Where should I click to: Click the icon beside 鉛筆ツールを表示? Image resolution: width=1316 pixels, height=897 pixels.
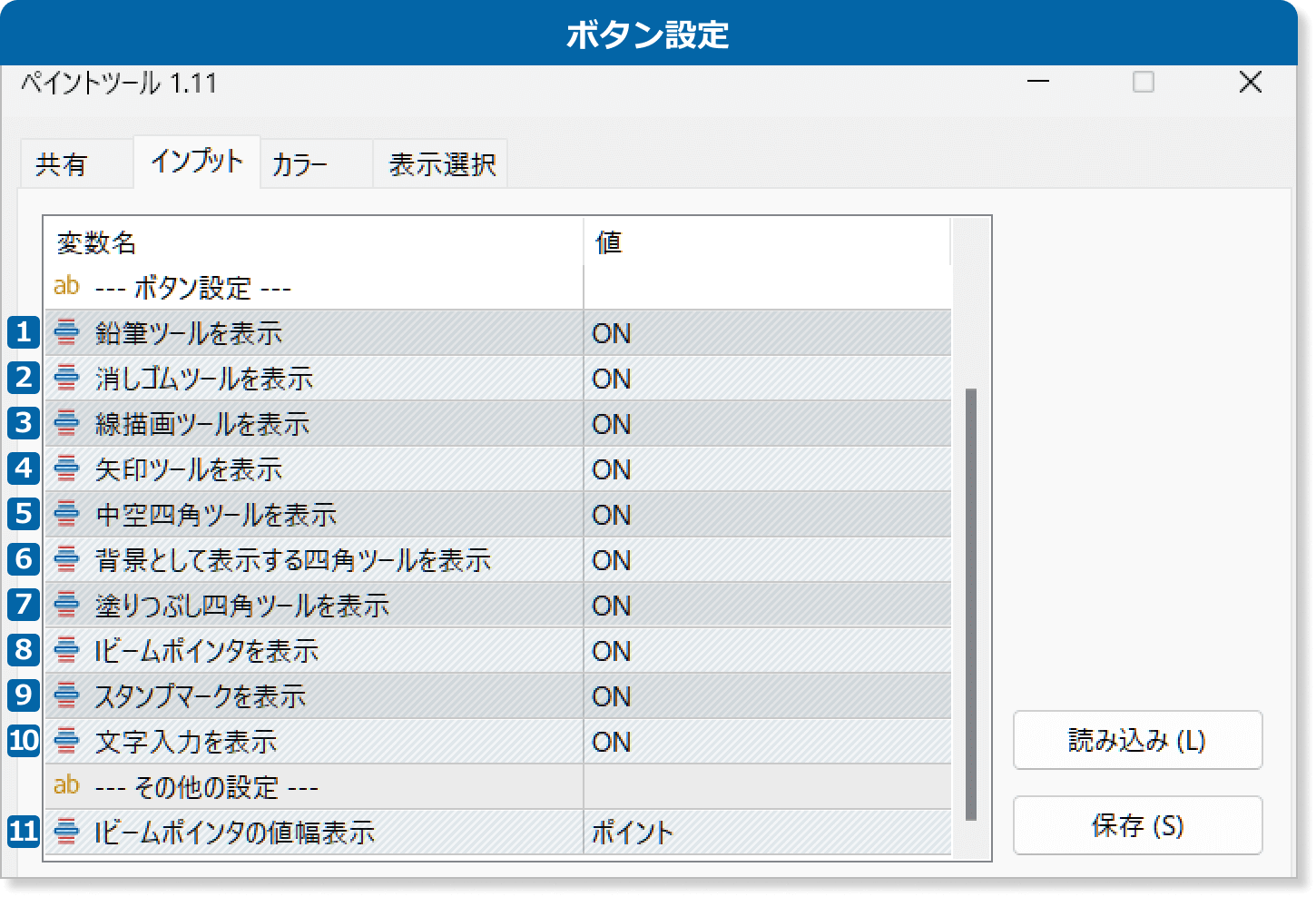[x=66, y=333]
